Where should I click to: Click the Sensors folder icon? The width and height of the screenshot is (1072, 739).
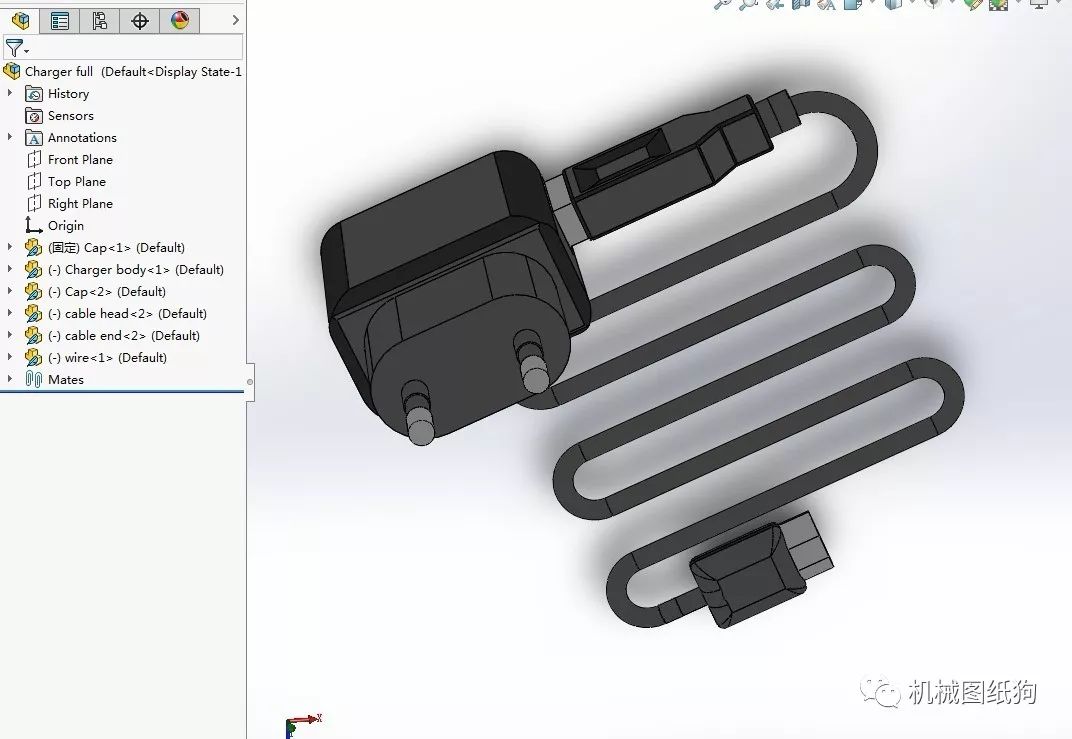click(34, 116)
